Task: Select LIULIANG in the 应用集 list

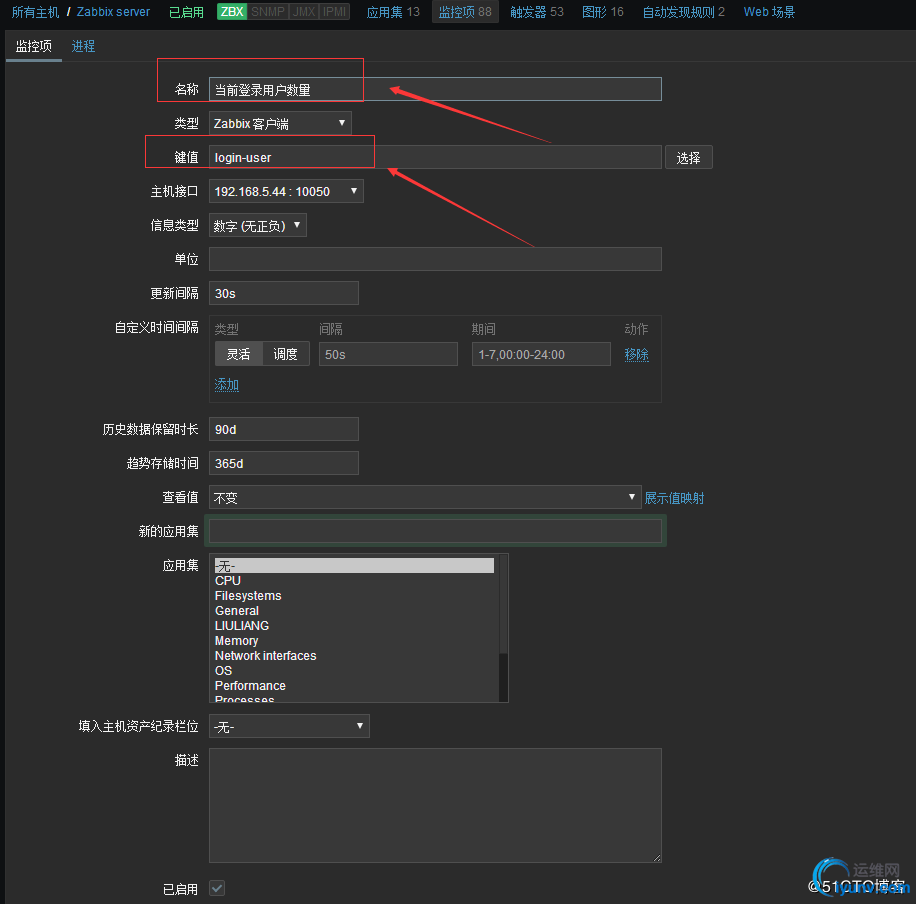Action: point(354,626)
